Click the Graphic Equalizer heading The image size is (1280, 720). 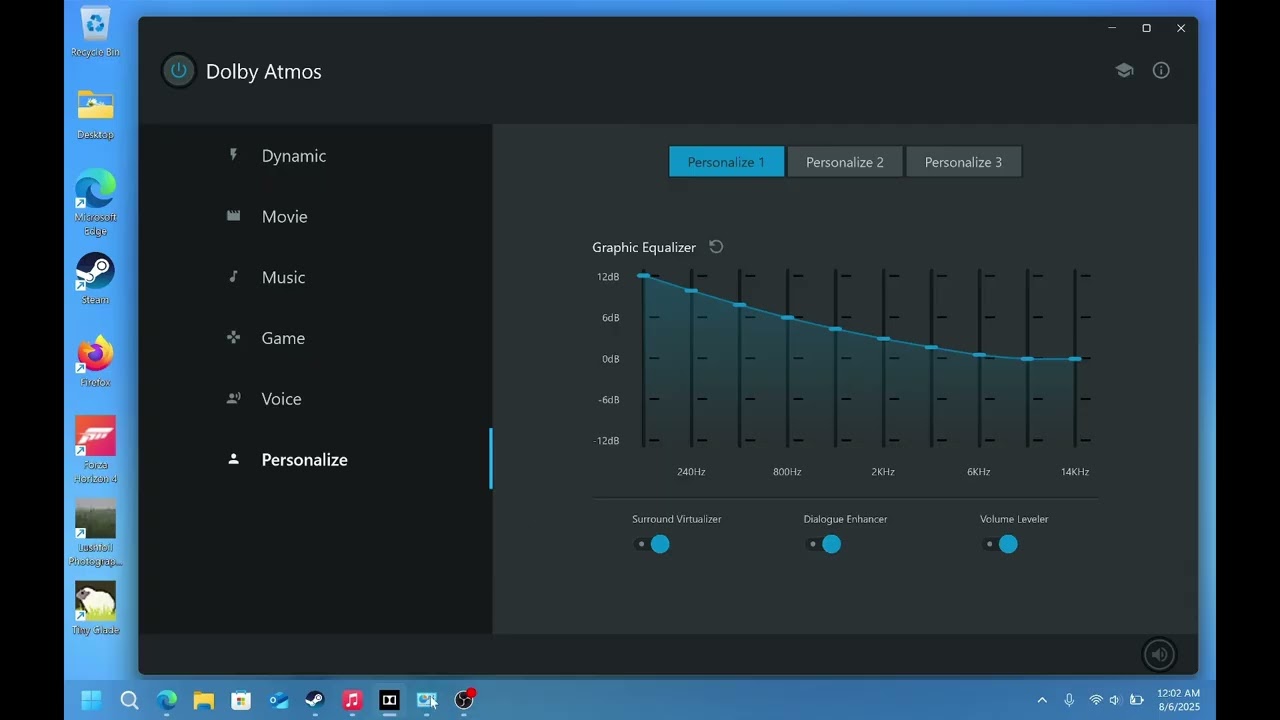(x=644, y=247)
